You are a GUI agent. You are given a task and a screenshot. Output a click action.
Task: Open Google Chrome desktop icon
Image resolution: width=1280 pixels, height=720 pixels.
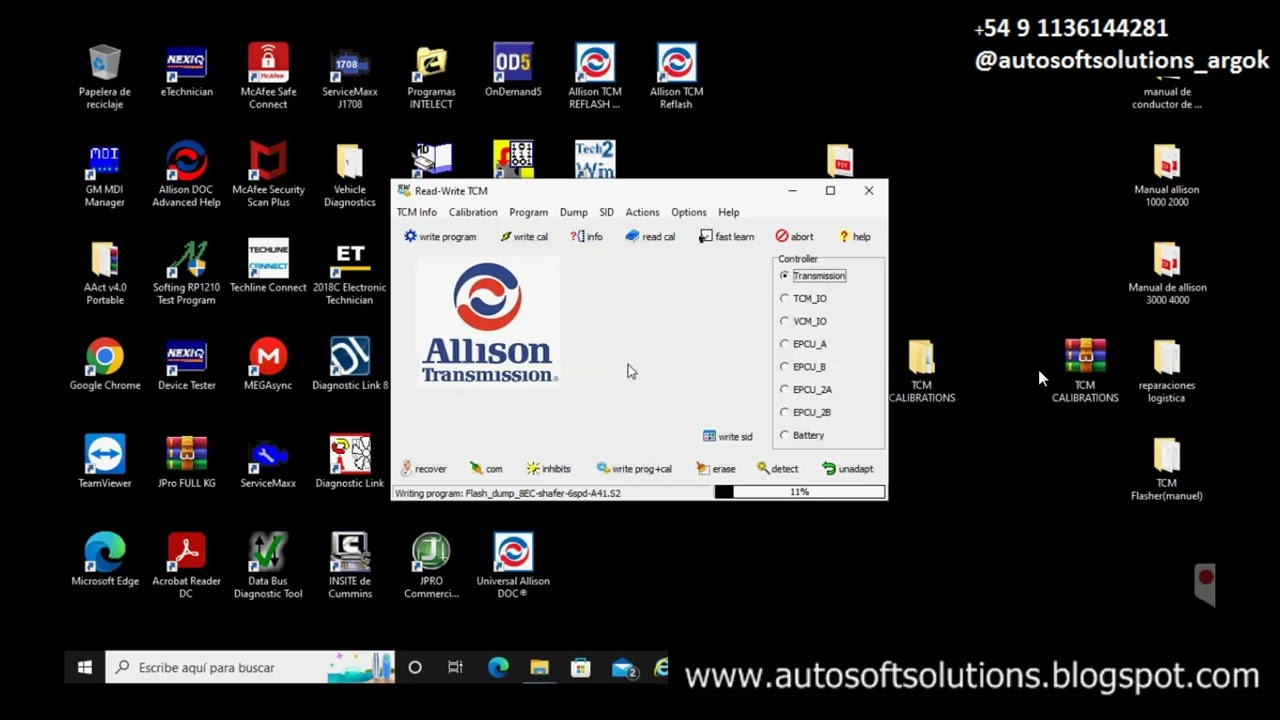[x=105, y=365]
